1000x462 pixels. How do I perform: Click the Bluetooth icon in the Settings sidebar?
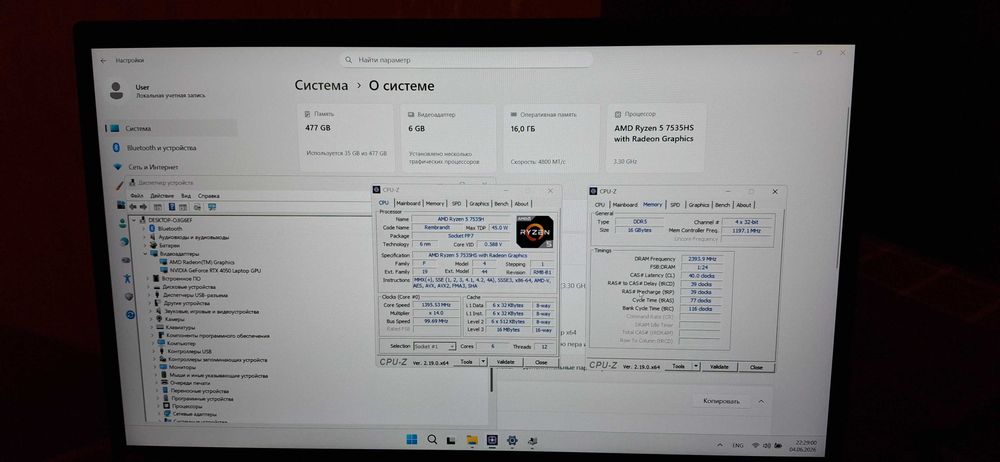pyautogui.click(x=117, y=147)
